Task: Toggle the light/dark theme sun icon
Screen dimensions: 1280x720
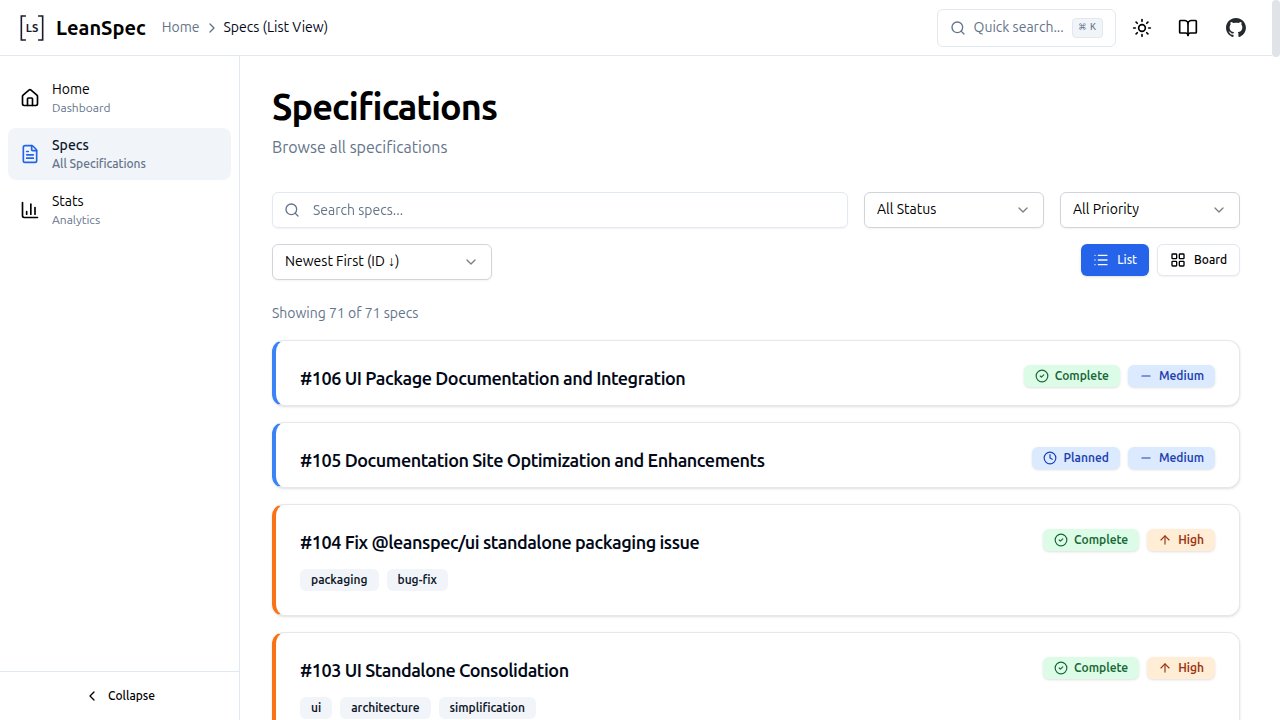Action: (x=1141, y=27)
